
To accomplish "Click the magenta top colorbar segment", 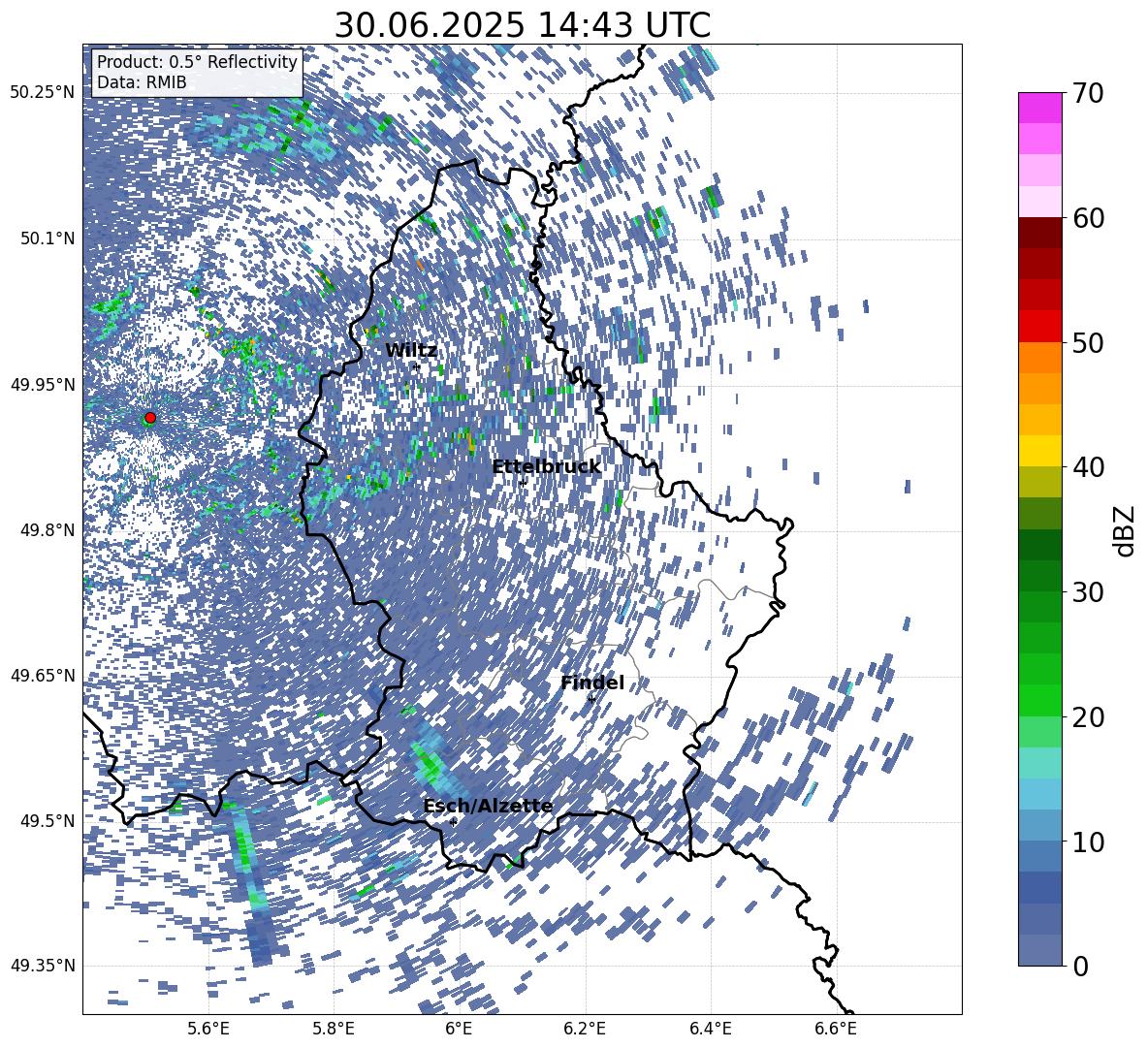I will (1039, 109).
